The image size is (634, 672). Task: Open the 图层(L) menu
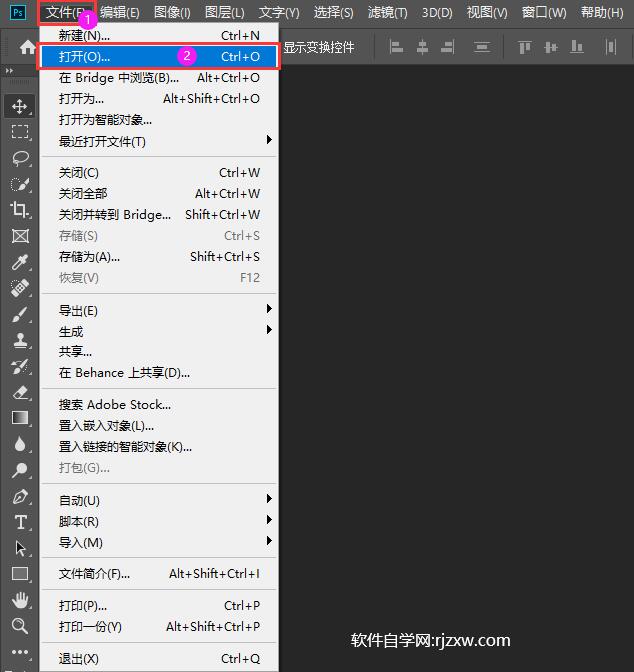[225, 13]
